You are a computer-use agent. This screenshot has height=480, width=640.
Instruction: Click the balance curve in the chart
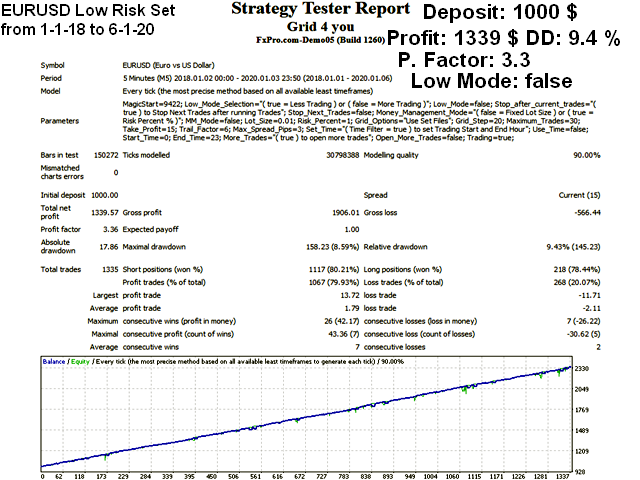point(306,416)
